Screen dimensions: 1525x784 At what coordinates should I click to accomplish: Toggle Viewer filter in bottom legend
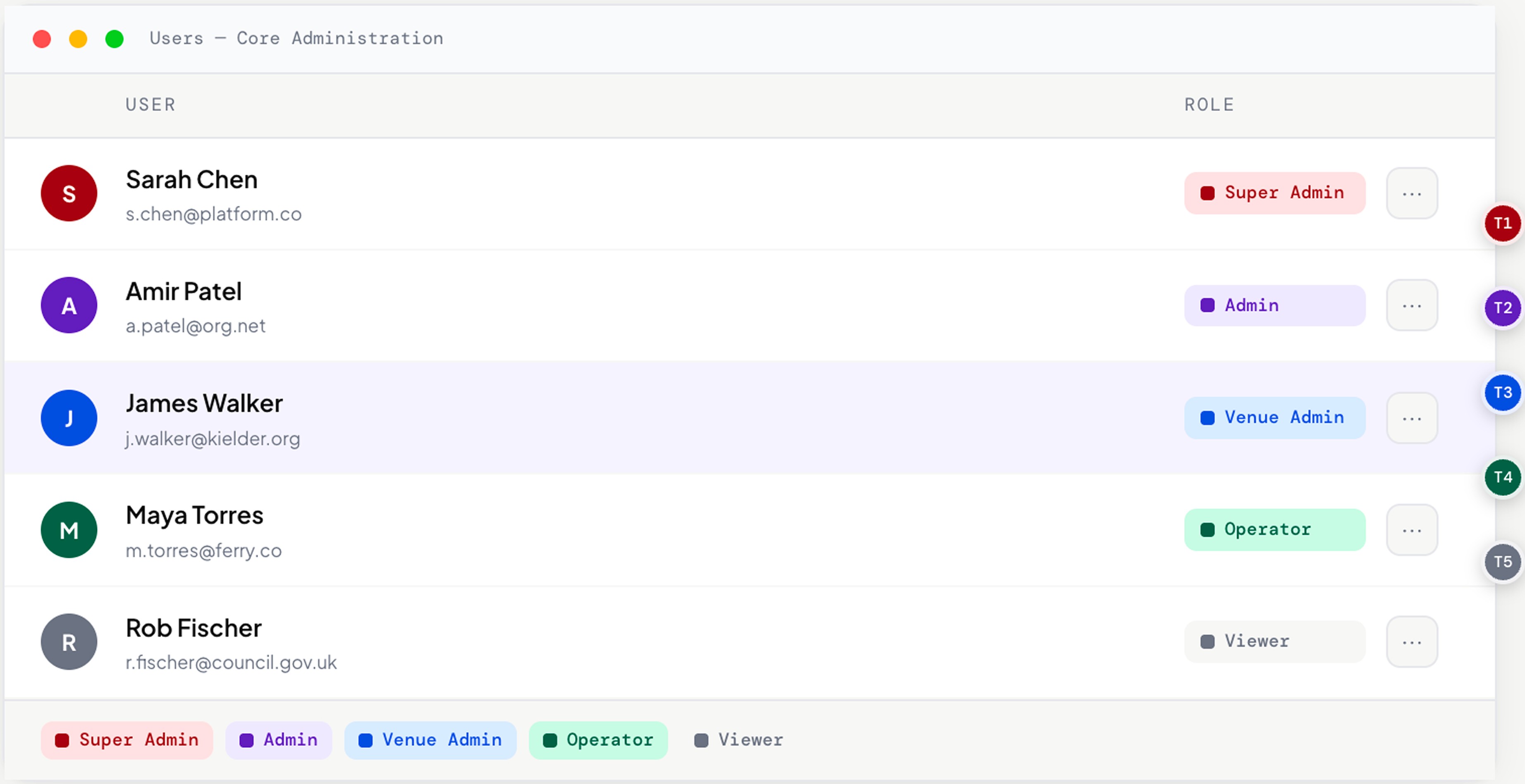(739, 740)
